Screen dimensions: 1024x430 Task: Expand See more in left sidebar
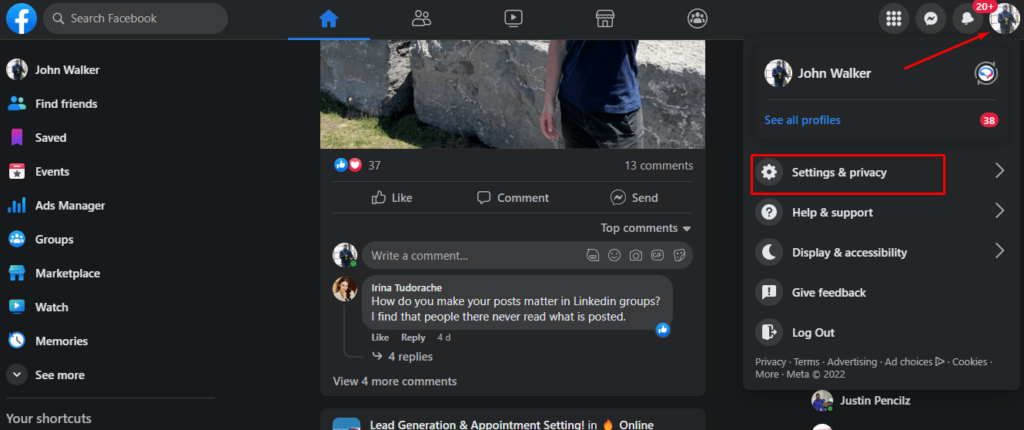[59, 375]
